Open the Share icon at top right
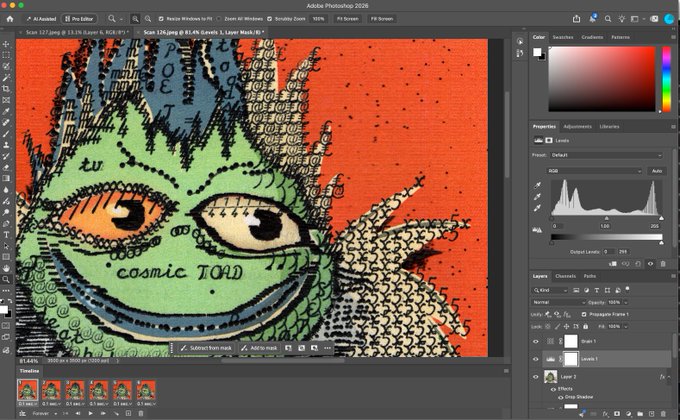The width and height of the screenshot is (680, 420). tap(576, 19)
